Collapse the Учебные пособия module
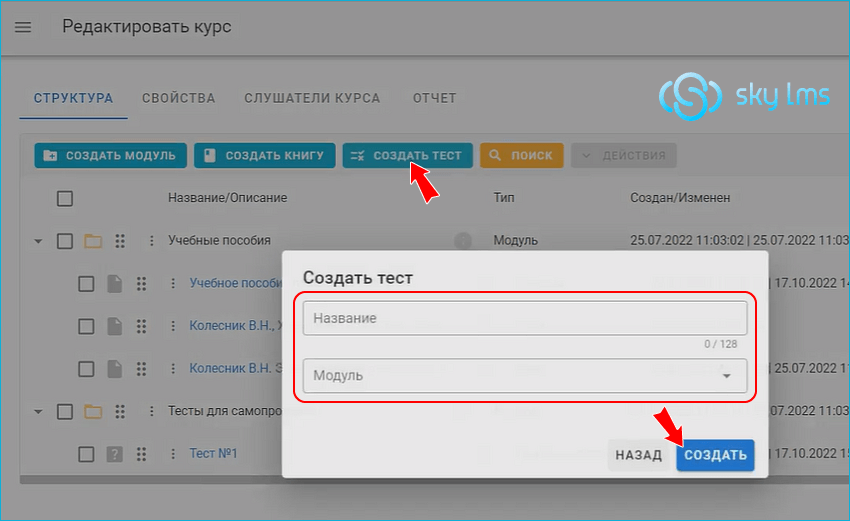Screen dimensions: 850x521 38,241
